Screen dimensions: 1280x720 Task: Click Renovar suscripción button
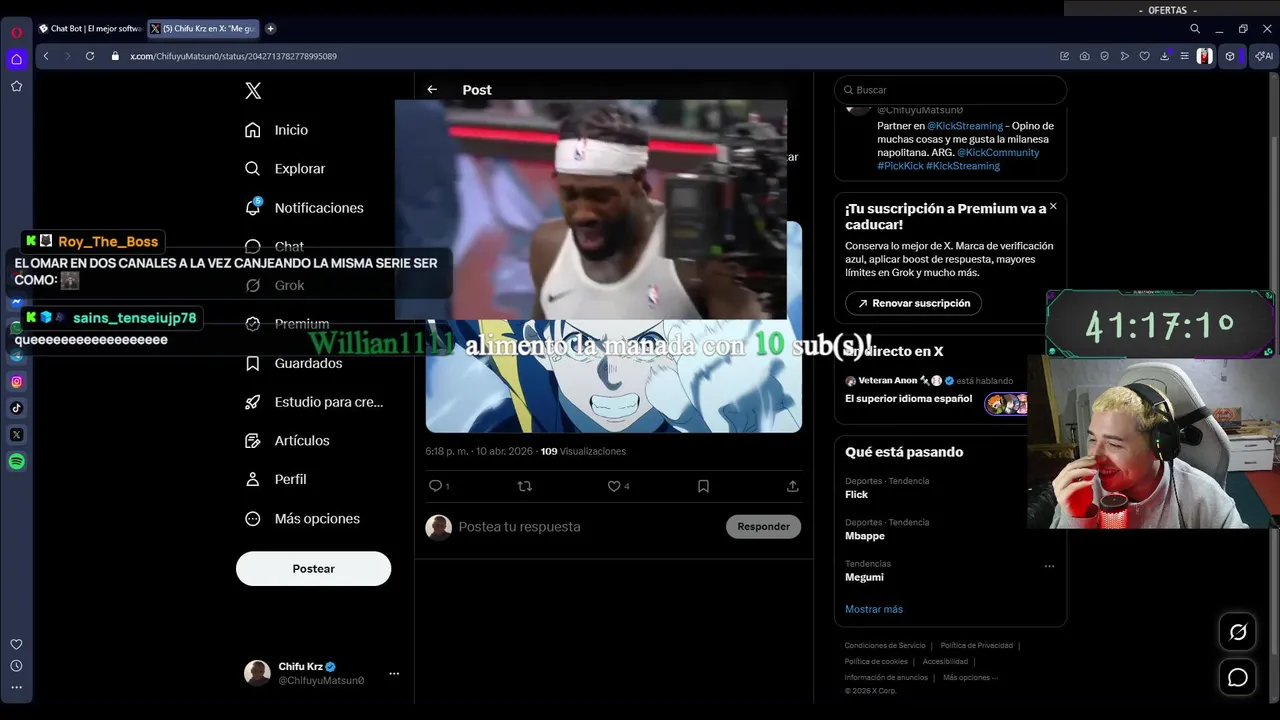point(913,303)
